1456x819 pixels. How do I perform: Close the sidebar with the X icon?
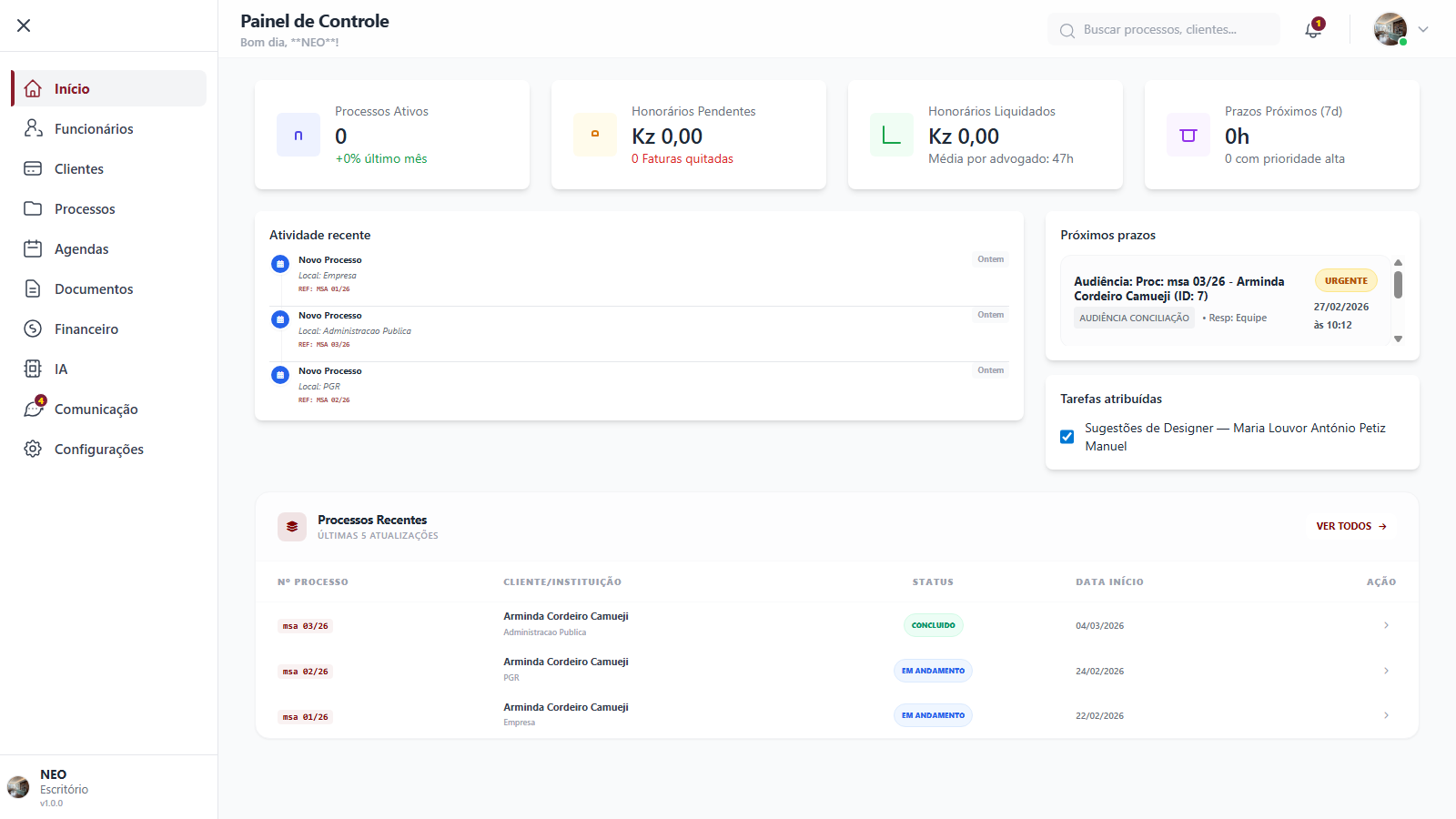tap(24, 25)
